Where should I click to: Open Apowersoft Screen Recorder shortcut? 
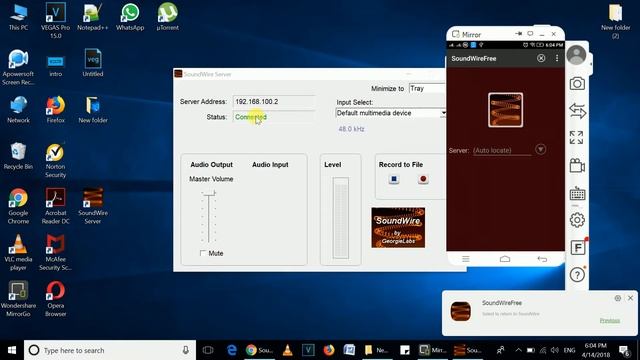point(18,67)
